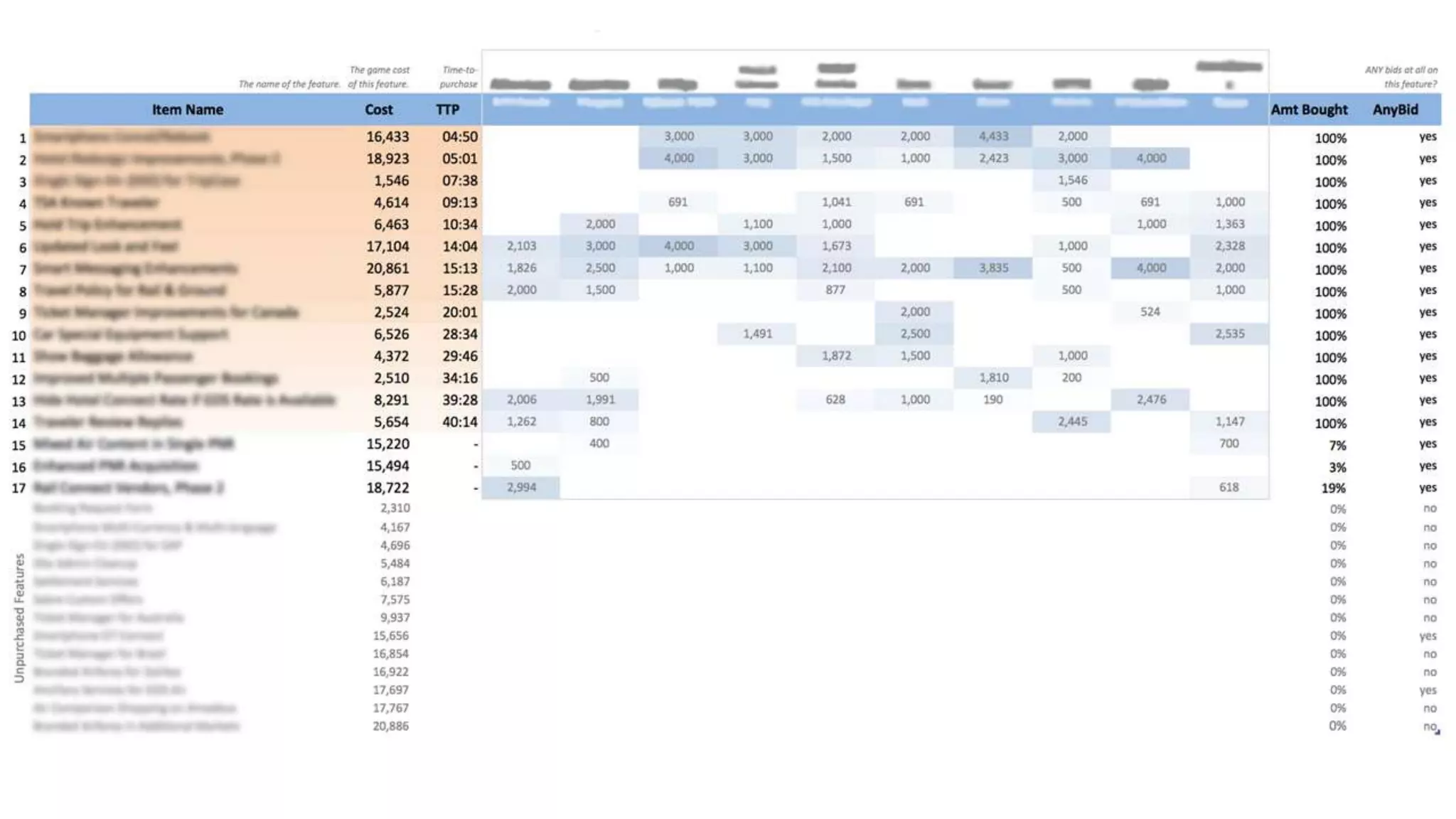Click the bid cell showing 2,476
Image resolution: width=1456 pixels, height=819 pixels.
point(1150,400)
